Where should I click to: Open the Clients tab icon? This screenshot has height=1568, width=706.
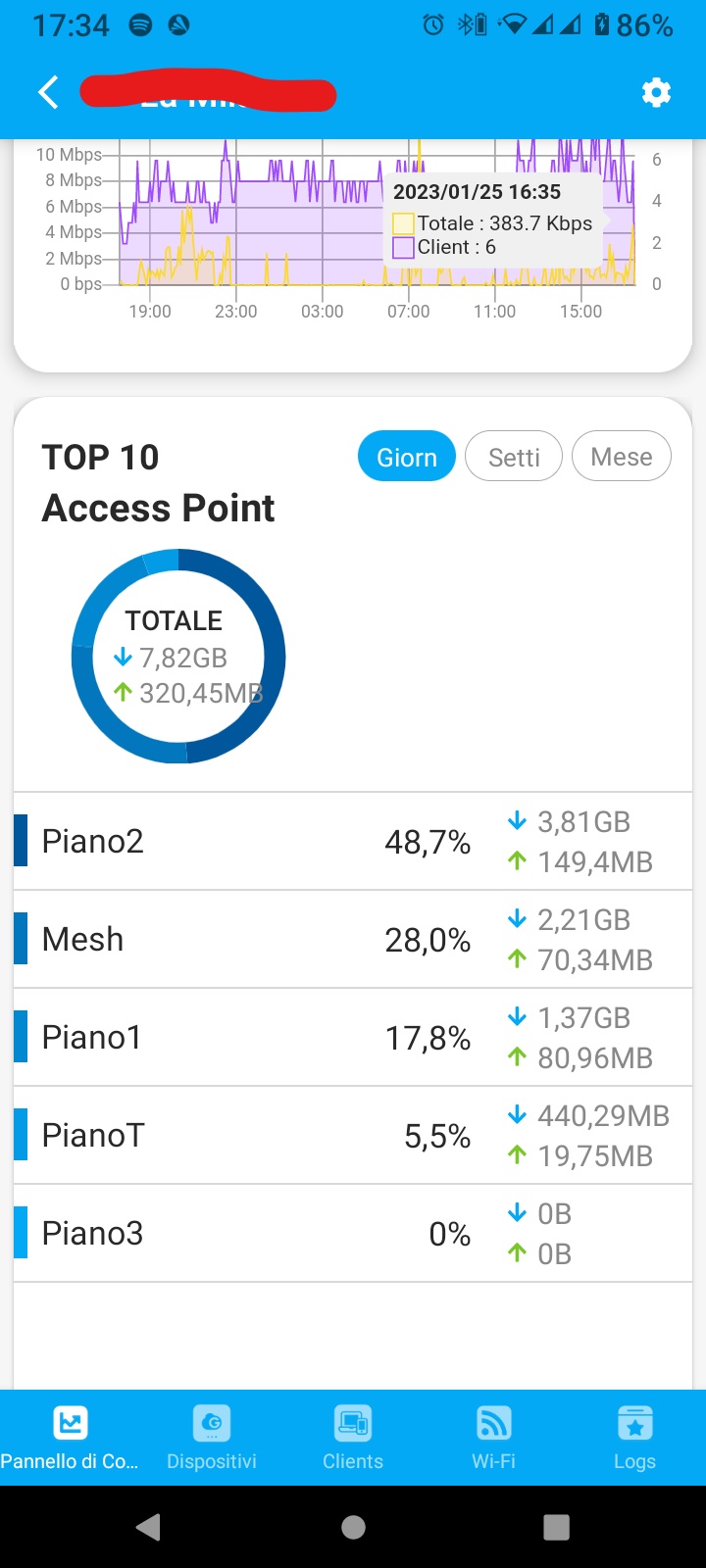coord(353,1423)
